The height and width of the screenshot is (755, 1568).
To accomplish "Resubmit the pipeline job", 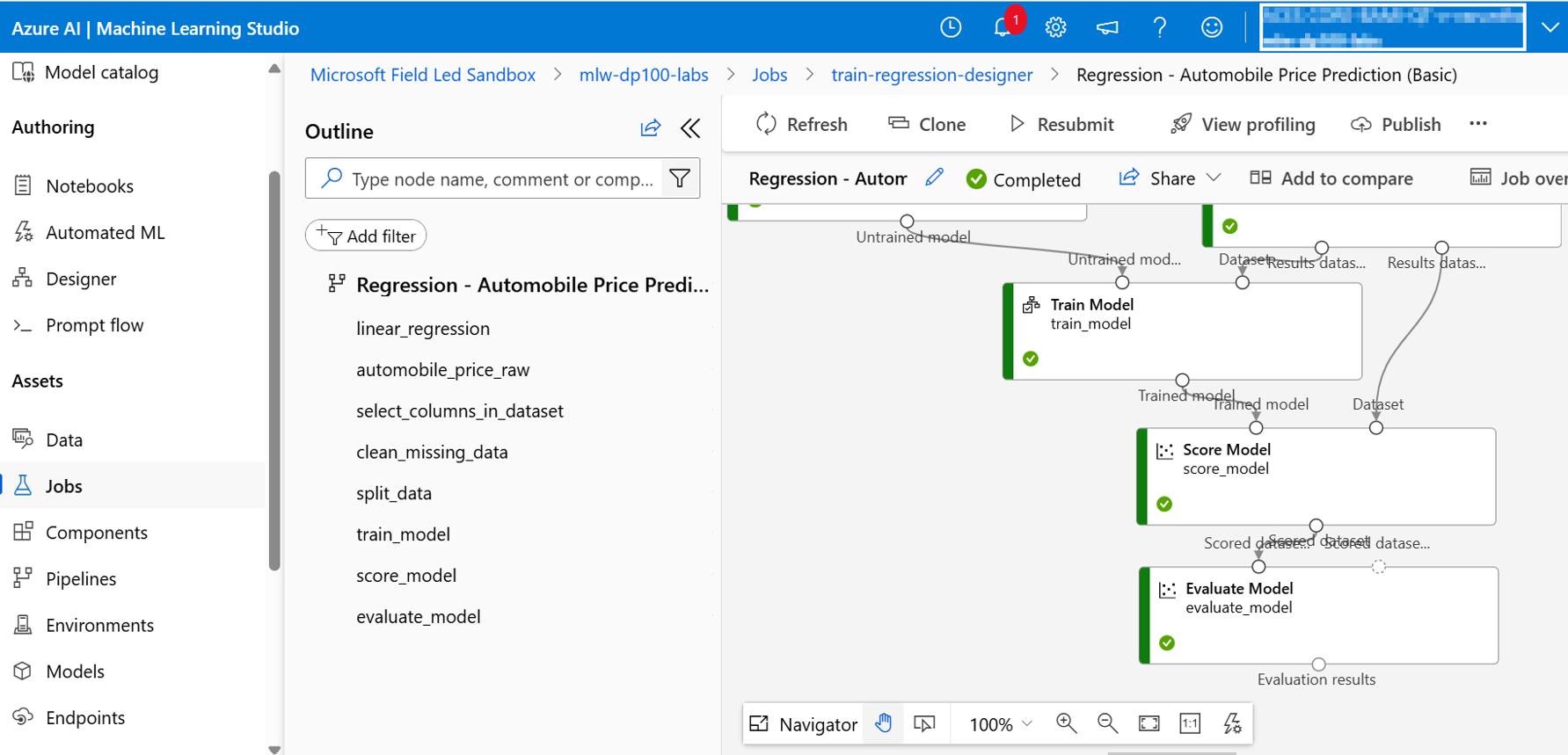I will click(x=1061, y=124).
